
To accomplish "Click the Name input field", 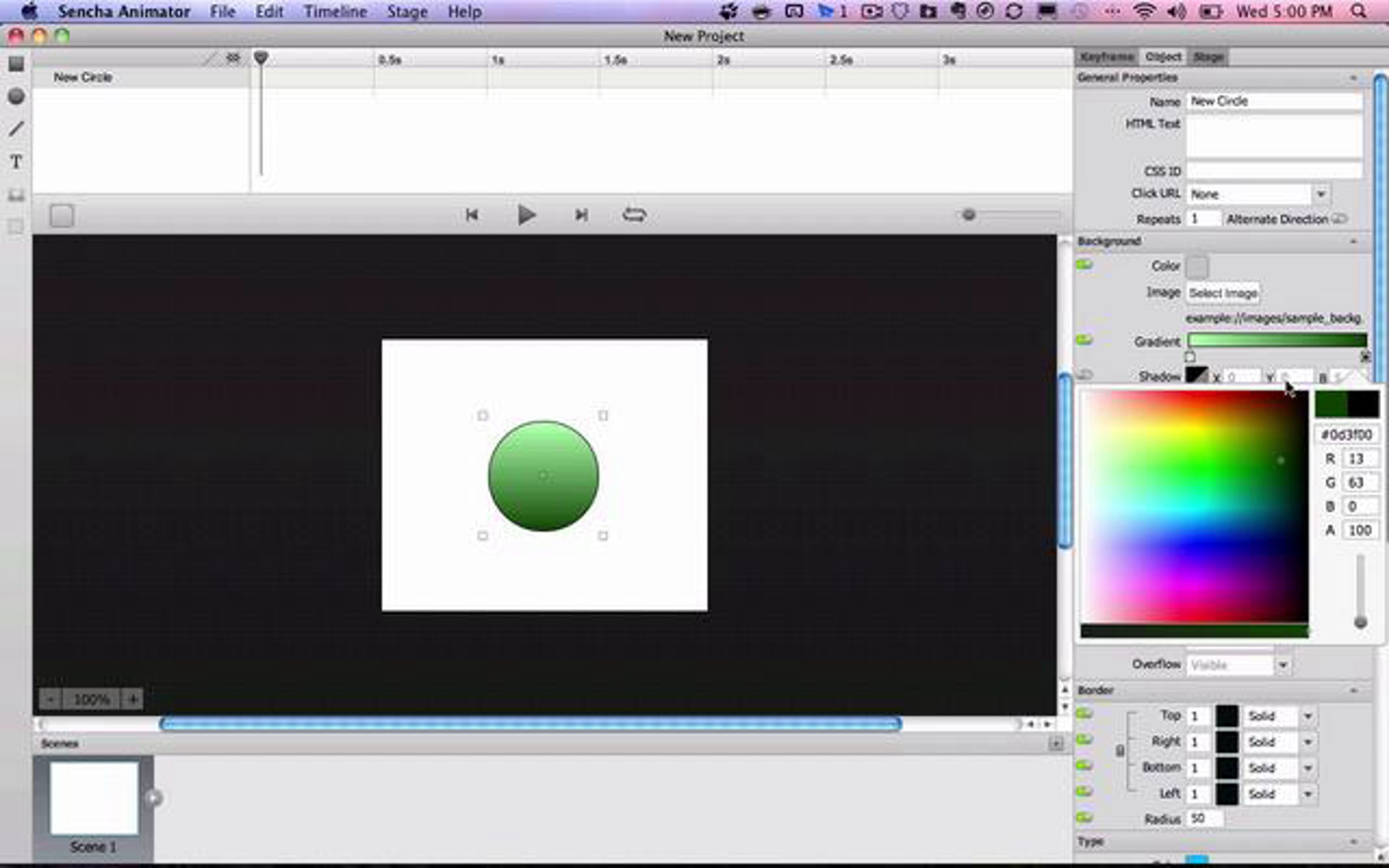I will click(x=1274, y=101).
